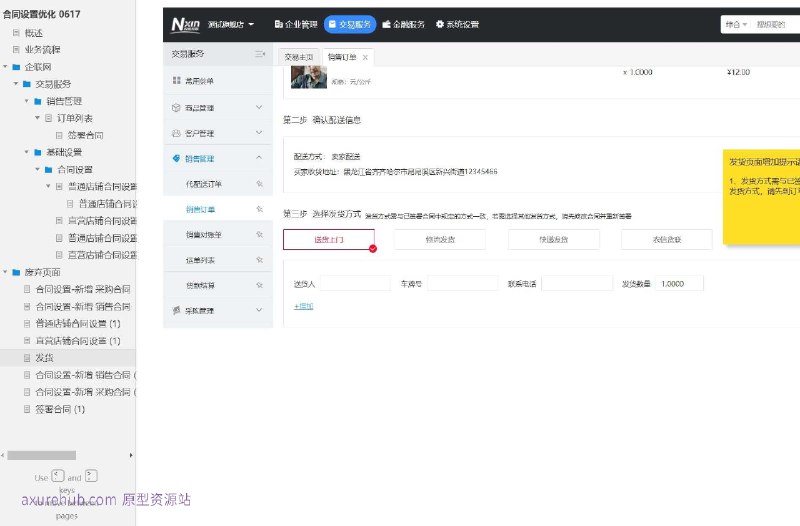Screen dimensions: 800x526
Task: Click the right arrow of the horizontal scrollbar
Action: click(131, 455)
